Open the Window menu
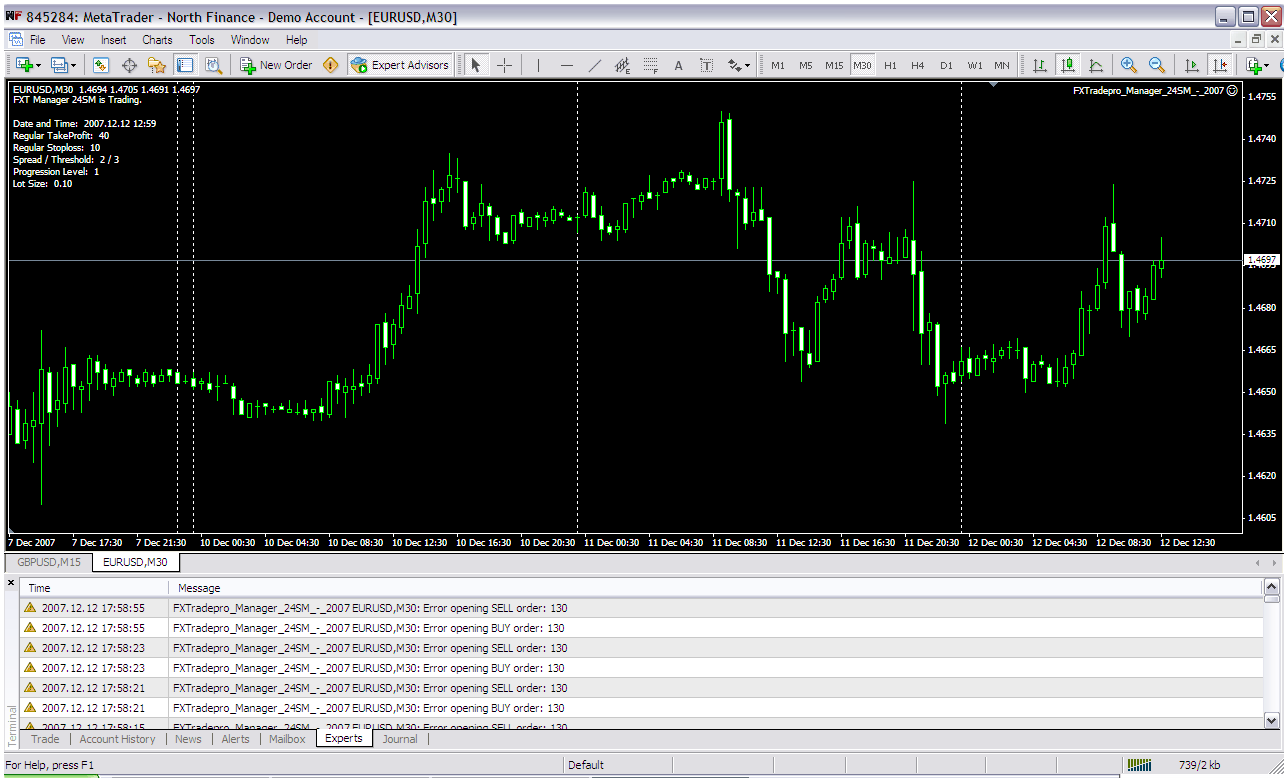This screenshot has height=778, width=1288. [x=250, y=40]
